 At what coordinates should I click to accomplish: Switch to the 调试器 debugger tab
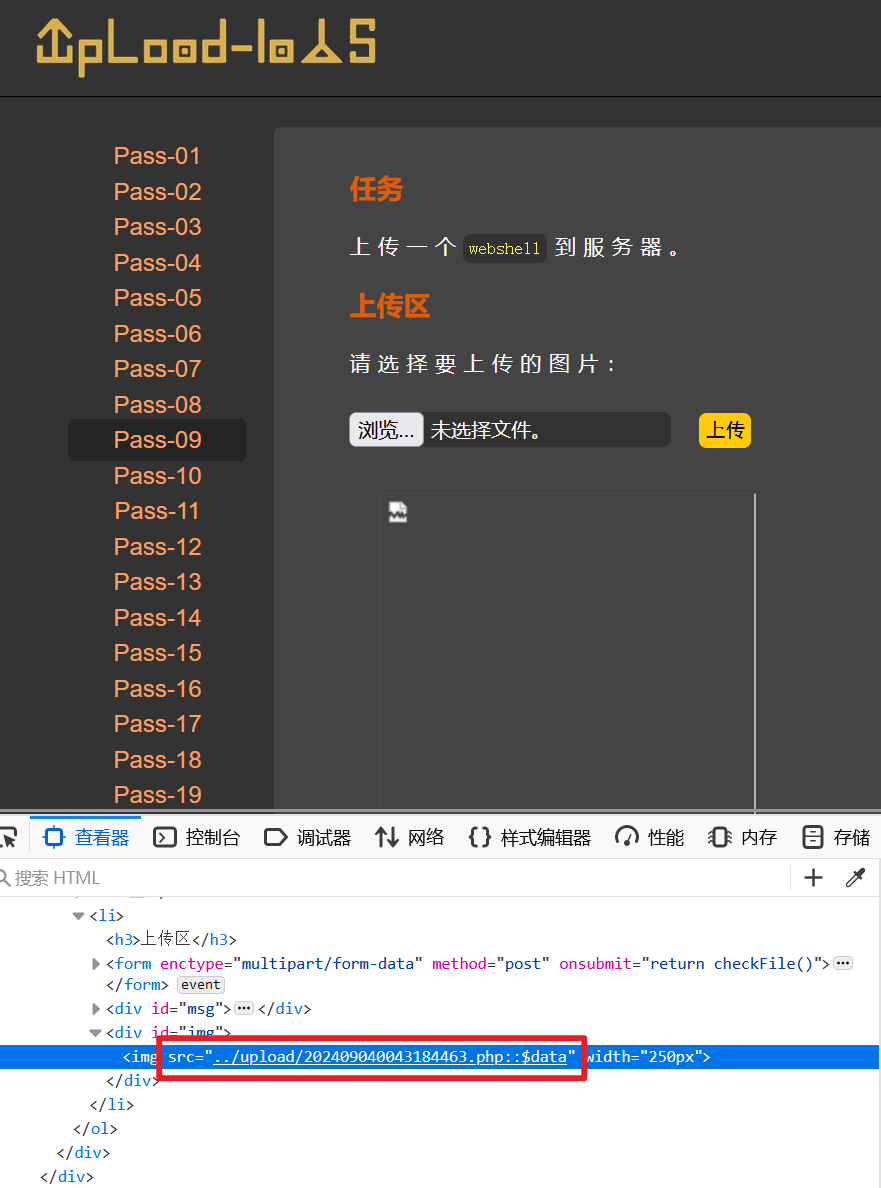(308, 837)
